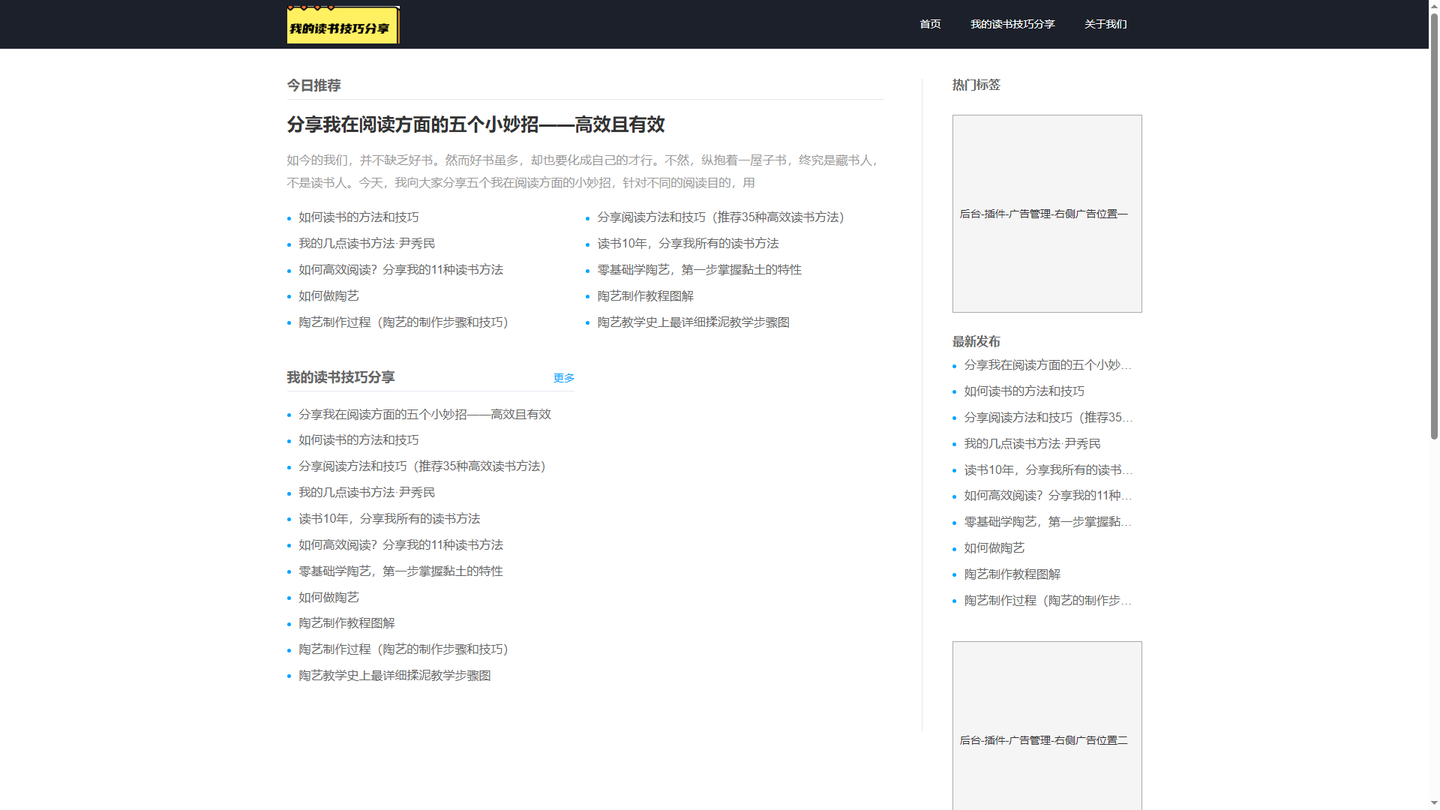1440x810 pixels.
Task: Open 读书10年，分享我所有的读书方法 under 今日推荐
Action: pyautogui.click(x=688, y=243)
